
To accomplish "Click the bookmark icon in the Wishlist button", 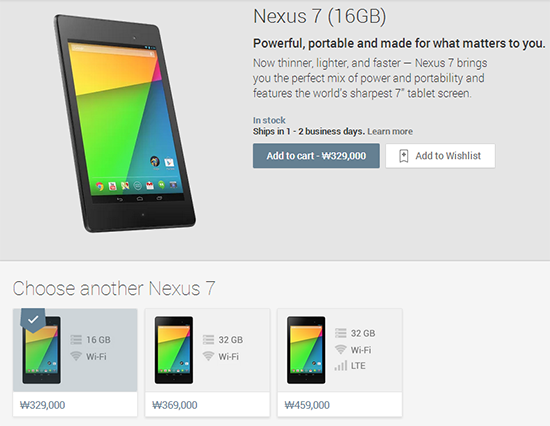I will (x=404, y=156).
